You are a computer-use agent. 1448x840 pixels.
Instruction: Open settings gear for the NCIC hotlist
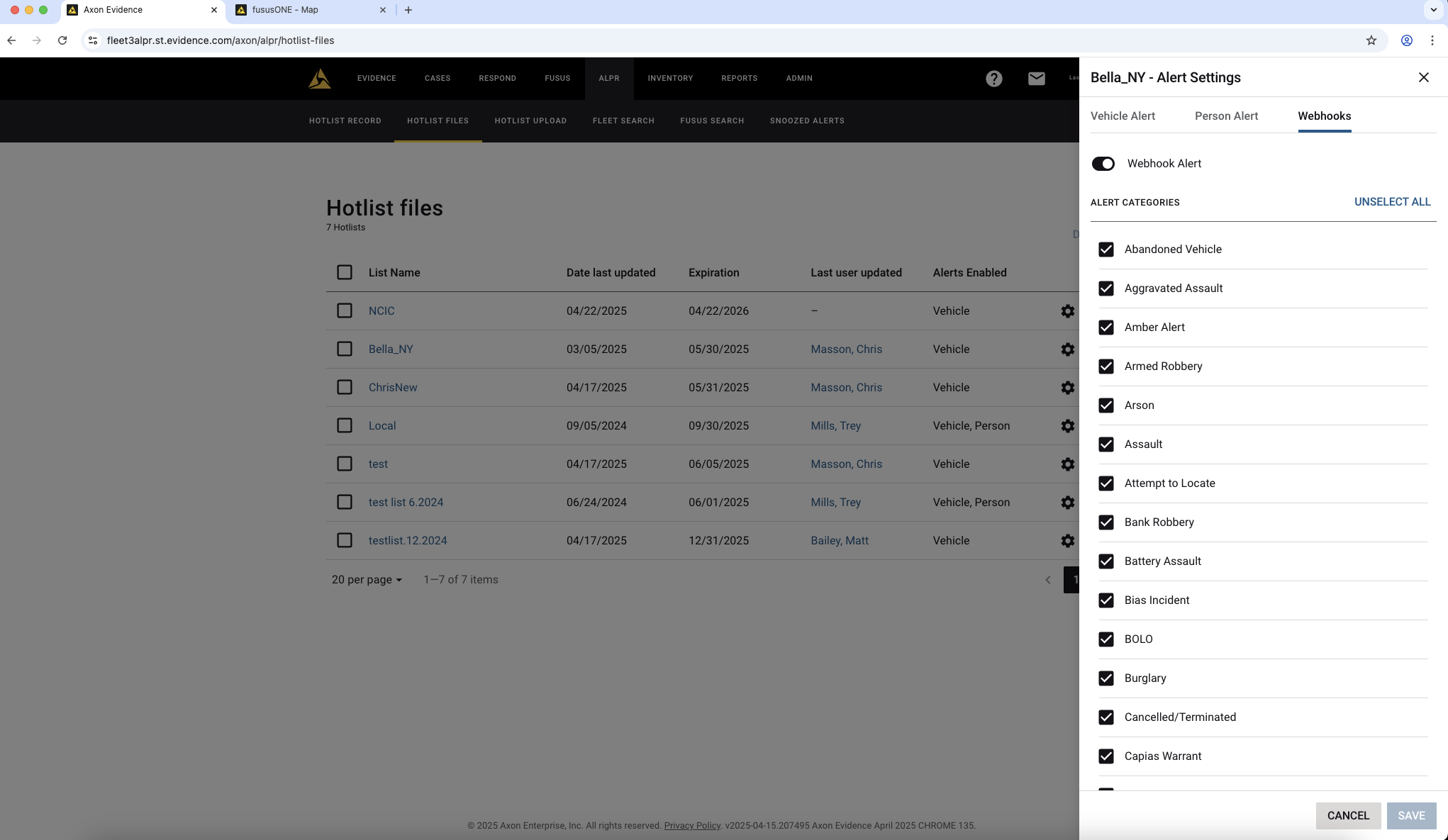pos(1068,310)
